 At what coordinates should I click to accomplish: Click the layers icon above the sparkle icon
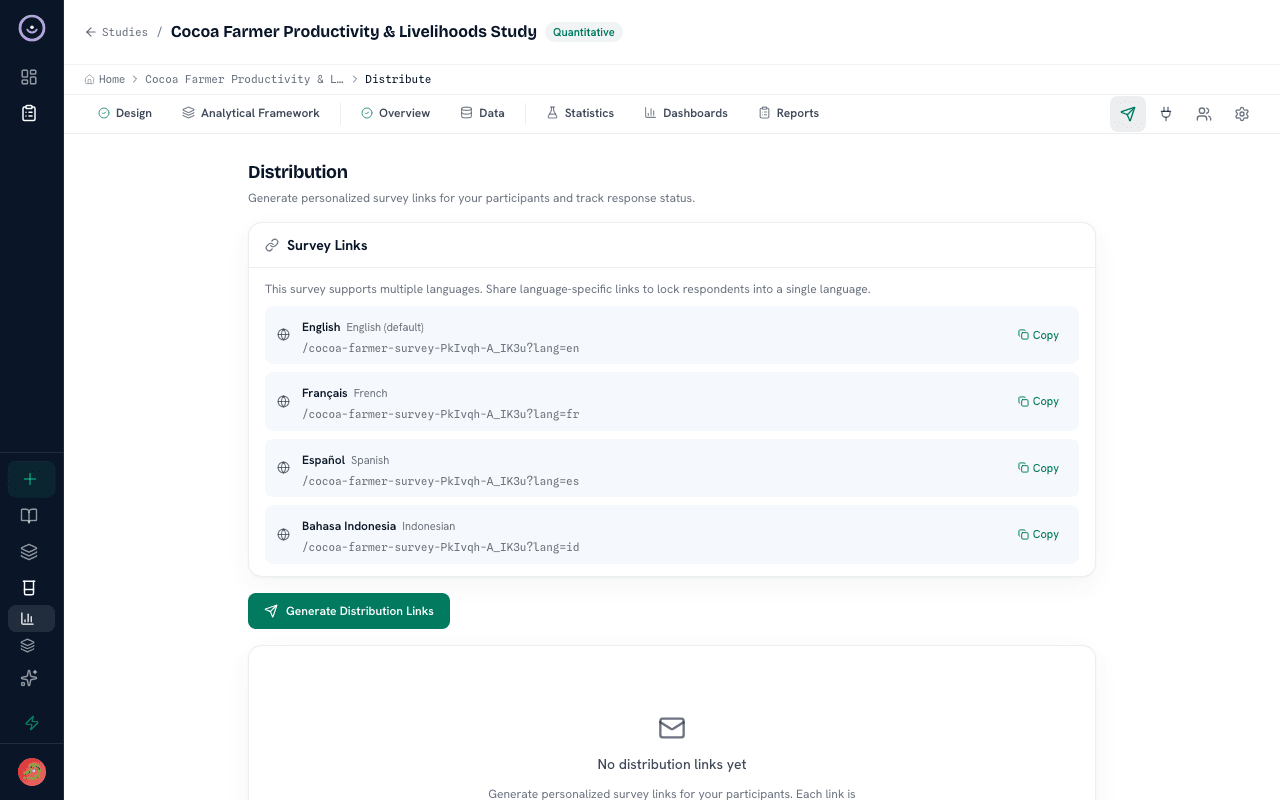click(x=28, y=646)
